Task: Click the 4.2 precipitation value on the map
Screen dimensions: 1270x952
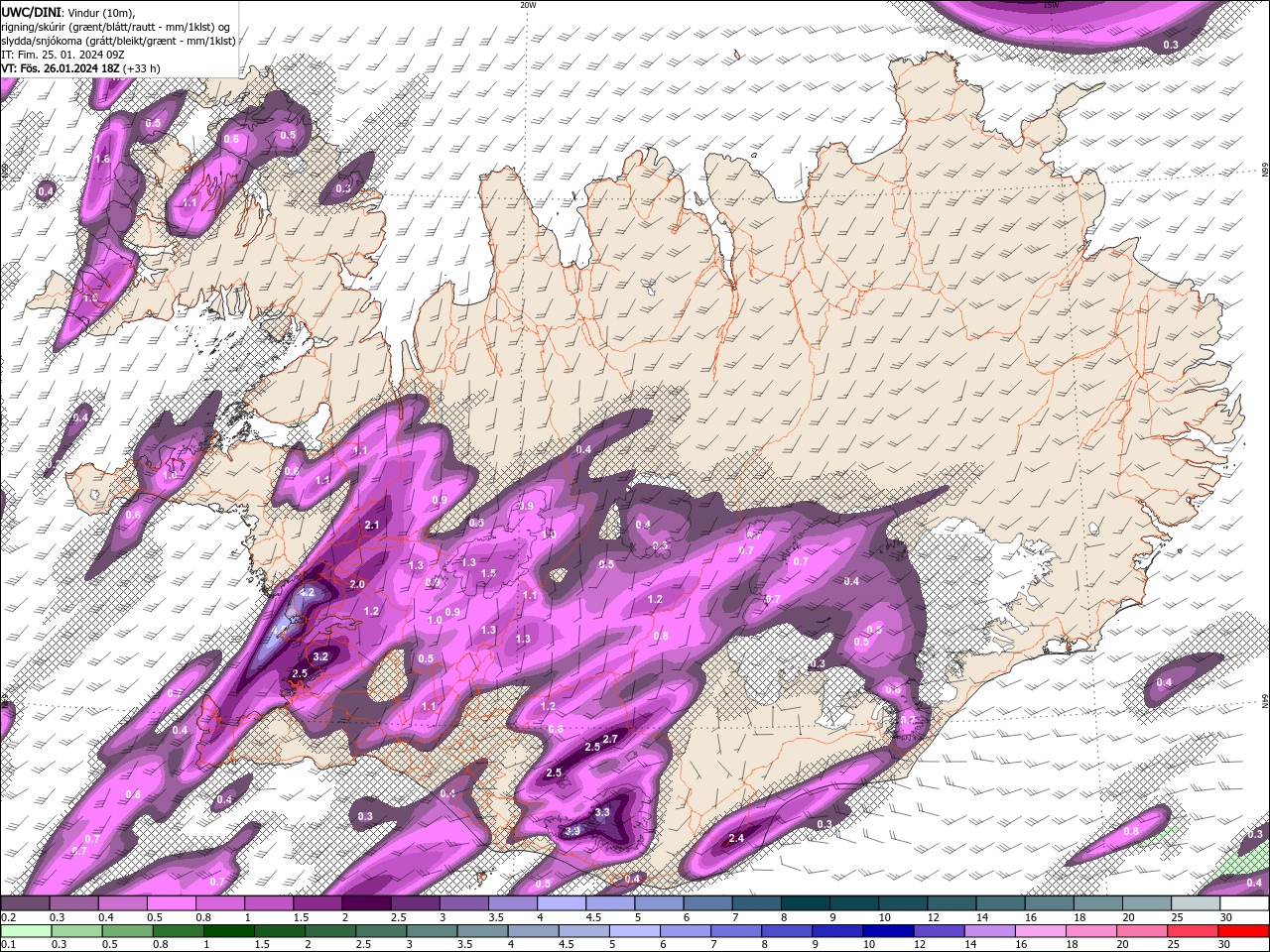Action: coord(307,592)
